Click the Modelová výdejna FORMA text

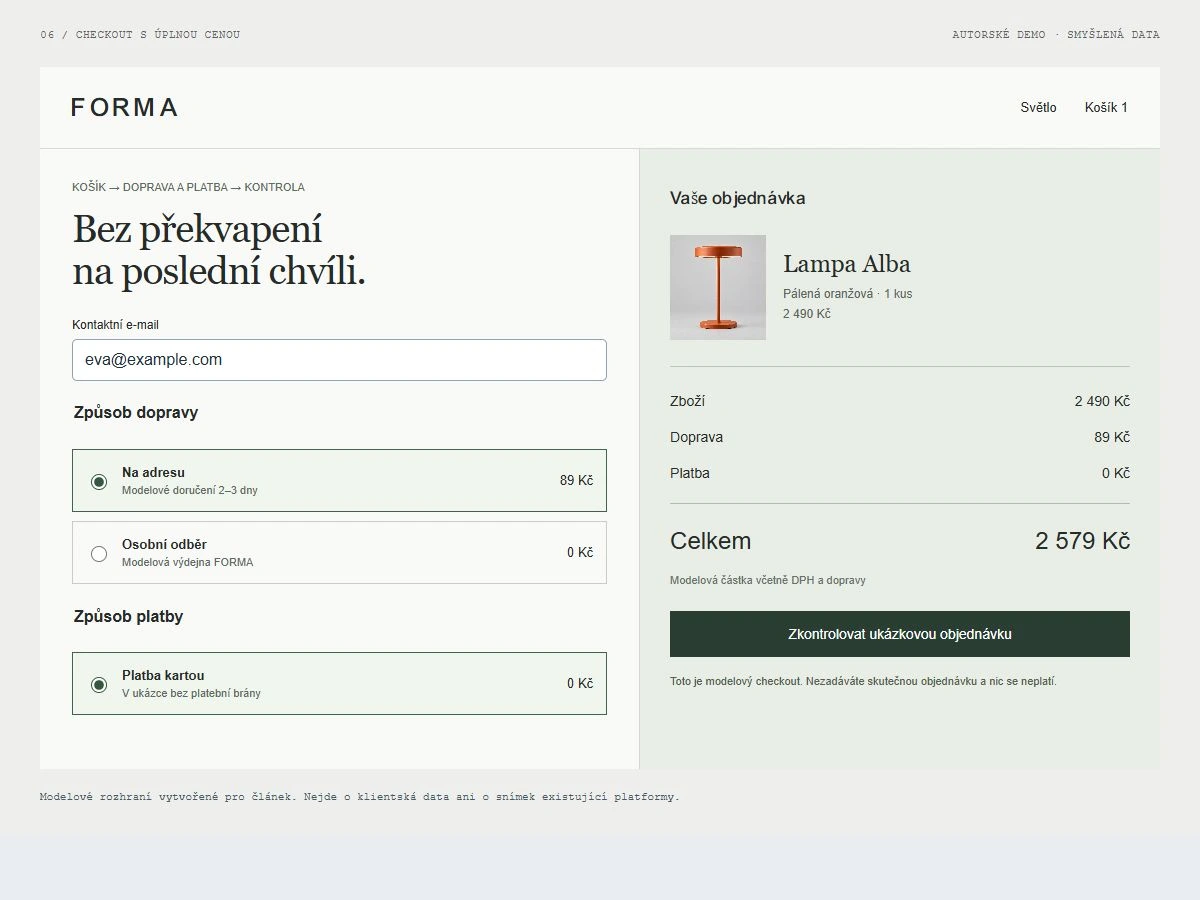[x=188, y=562]
